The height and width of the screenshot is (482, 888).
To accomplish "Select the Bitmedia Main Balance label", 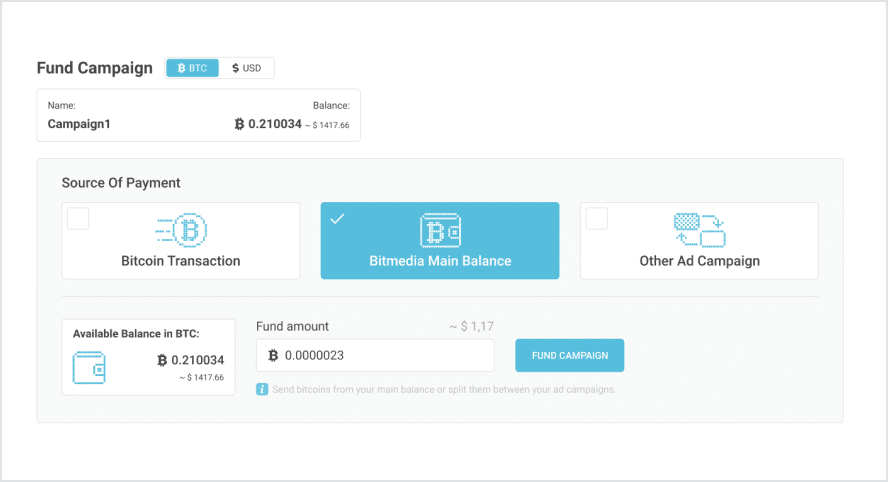I will (x=440, y=261).
